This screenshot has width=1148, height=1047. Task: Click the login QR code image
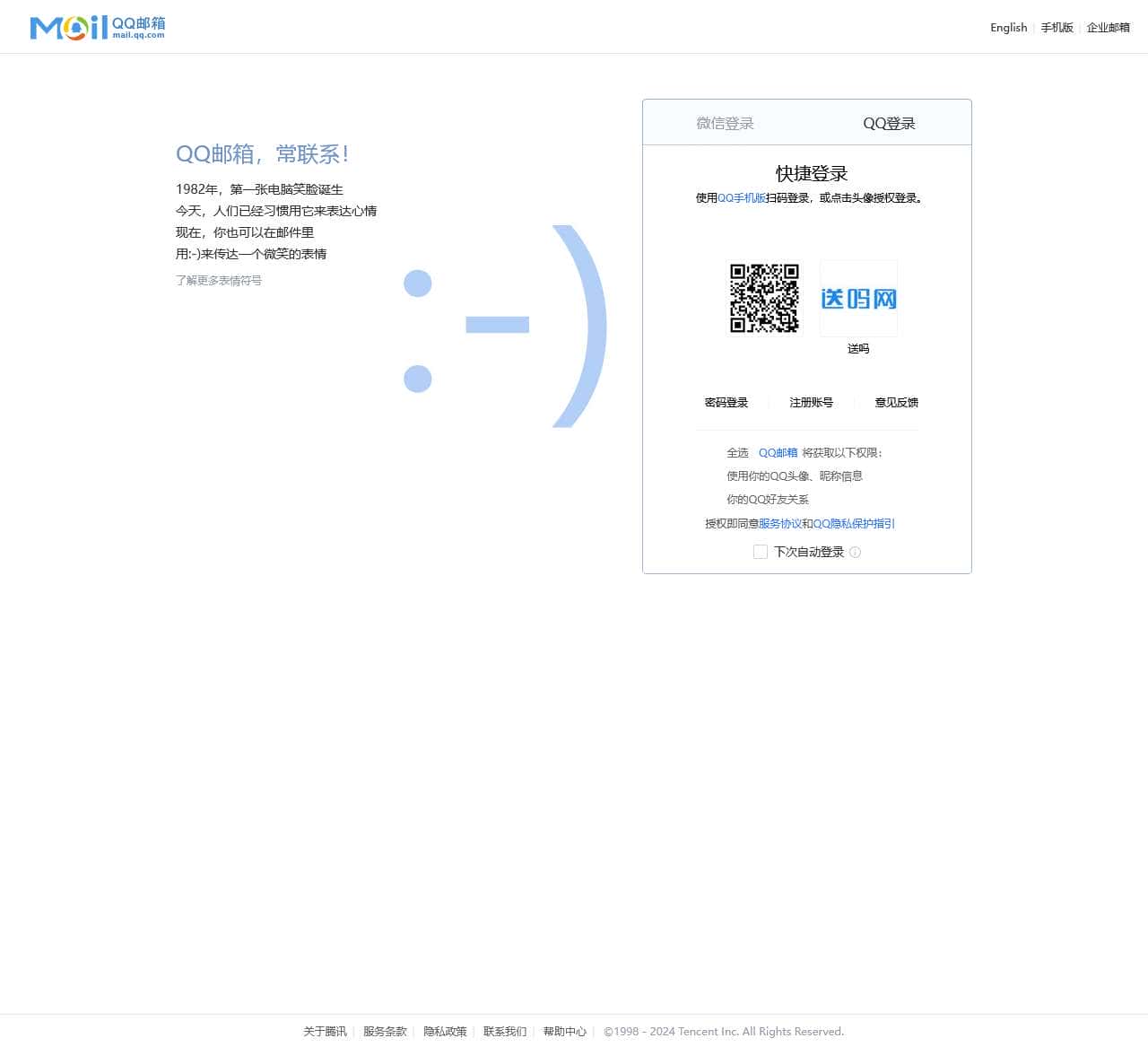click(764, 298)
